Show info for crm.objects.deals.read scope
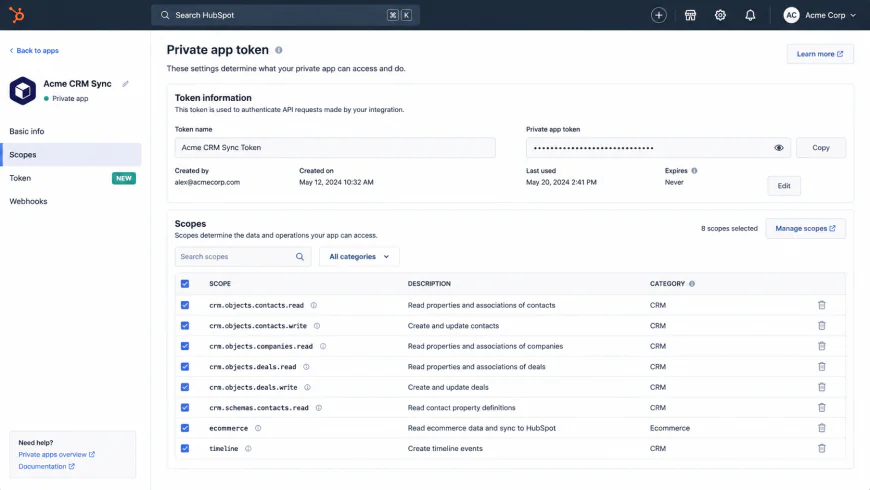 tap(306, 367)
